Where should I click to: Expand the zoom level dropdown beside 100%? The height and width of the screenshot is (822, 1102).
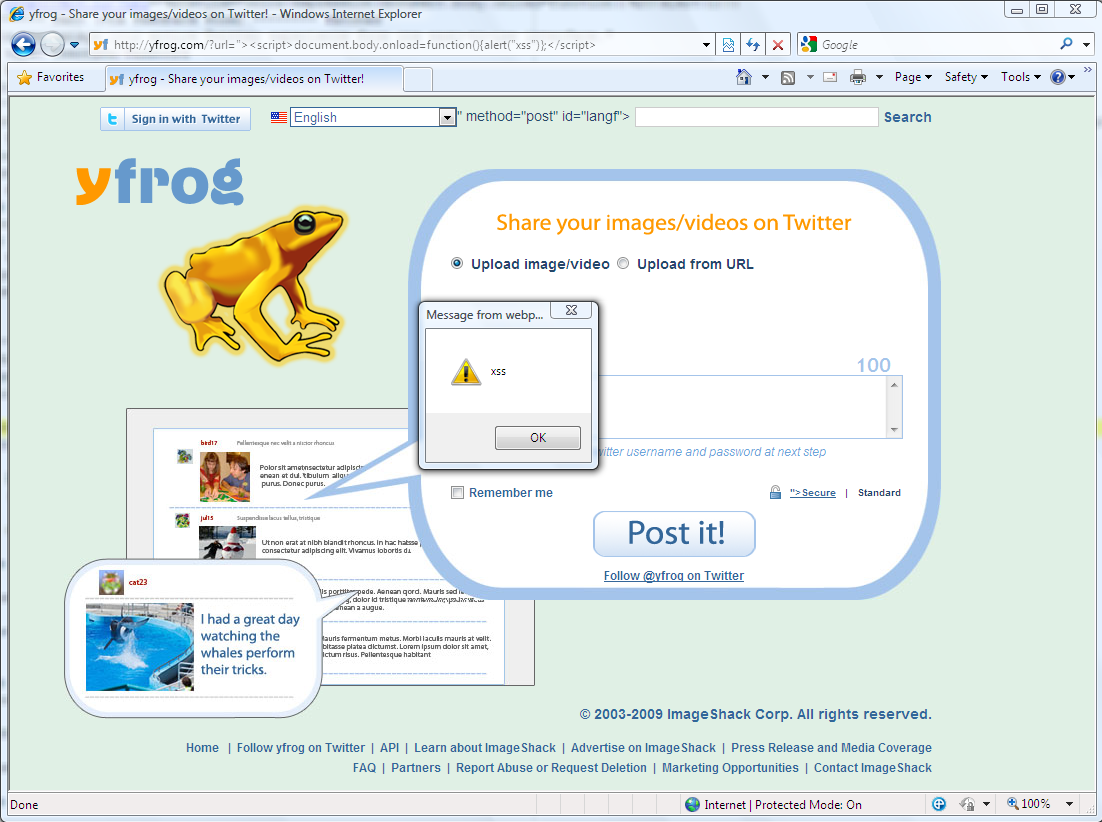point(1069,804)
